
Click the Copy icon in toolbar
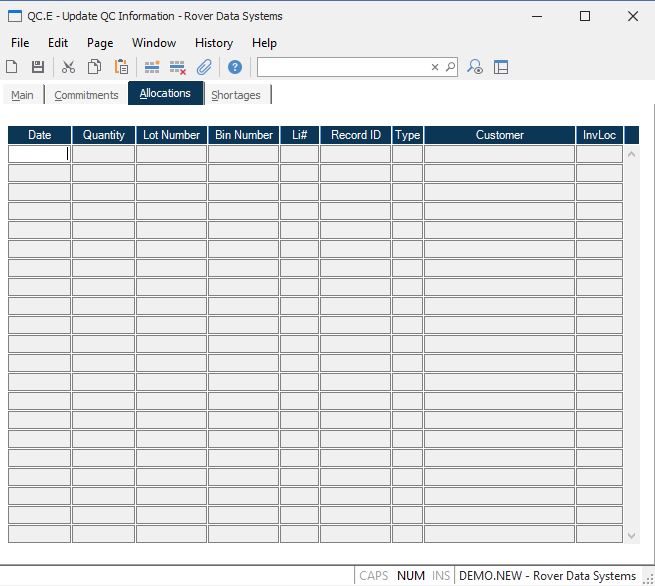[94, 67]
